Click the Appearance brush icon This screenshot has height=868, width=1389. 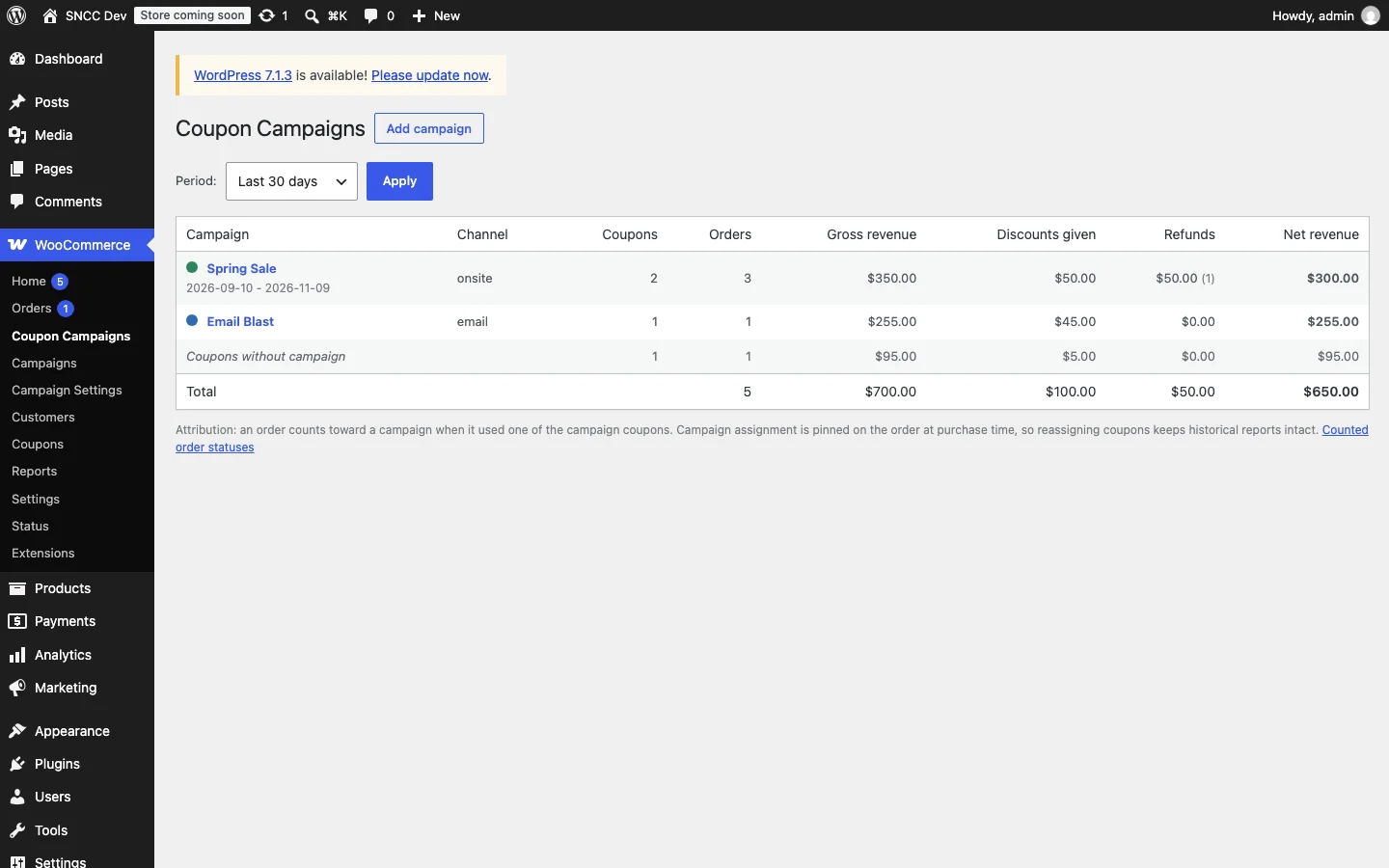17,731
